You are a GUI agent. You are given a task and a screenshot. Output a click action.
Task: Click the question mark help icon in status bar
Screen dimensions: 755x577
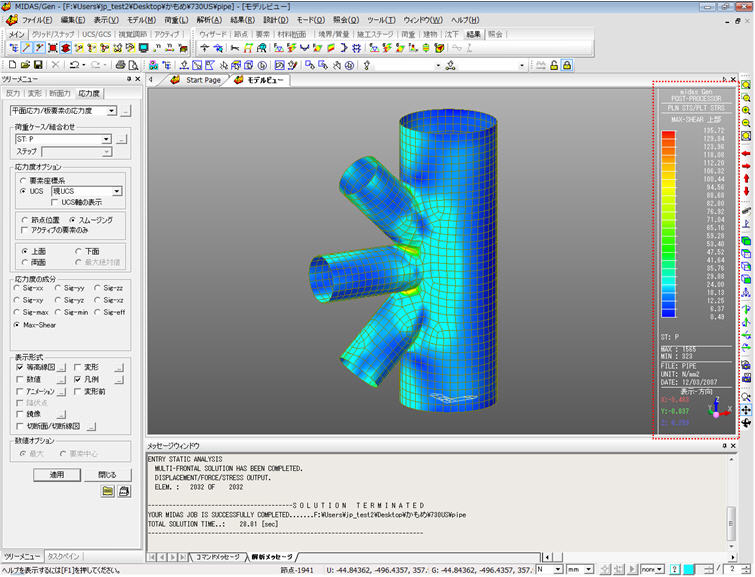(x=675, y=569)
